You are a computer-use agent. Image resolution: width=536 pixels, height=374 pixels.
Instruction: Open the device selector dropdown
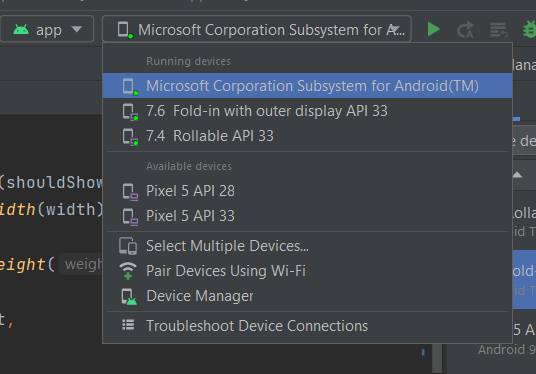point(257,29)
